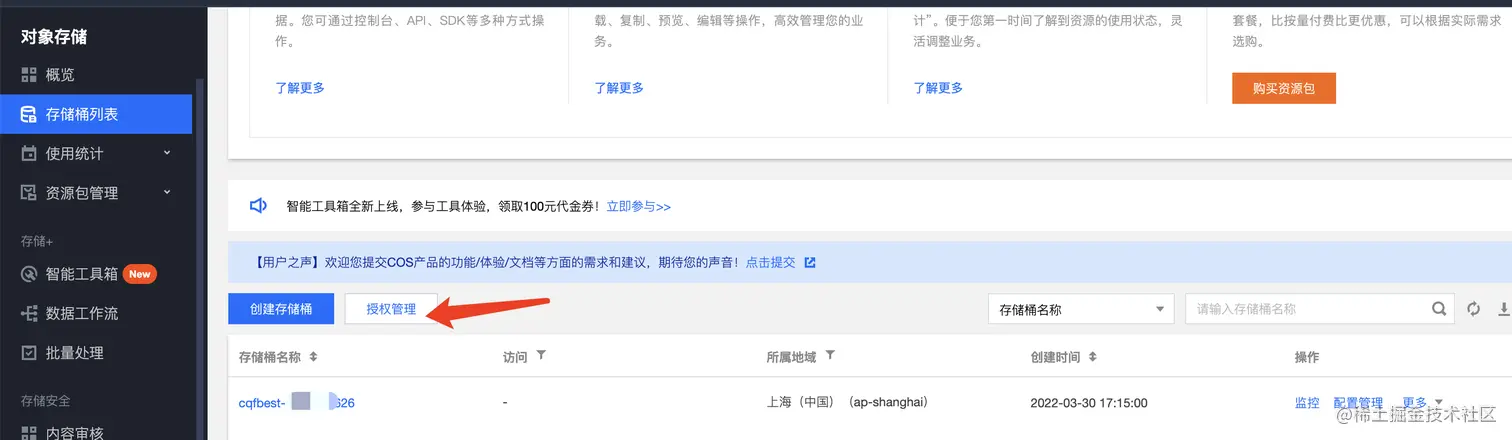This screenshot has height=440, width=1512.
Task: Expand the 资源包管理 sidebar menu
Action: tap(96, 193)
